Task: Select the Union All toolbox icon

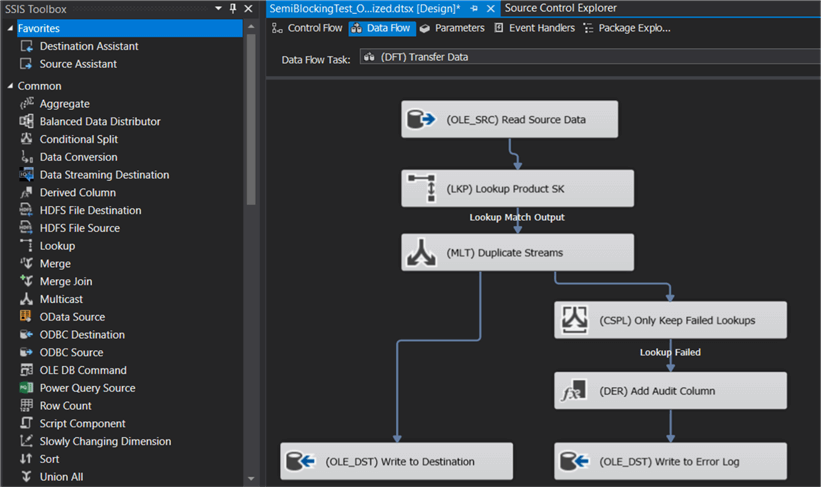Action: 27,477
